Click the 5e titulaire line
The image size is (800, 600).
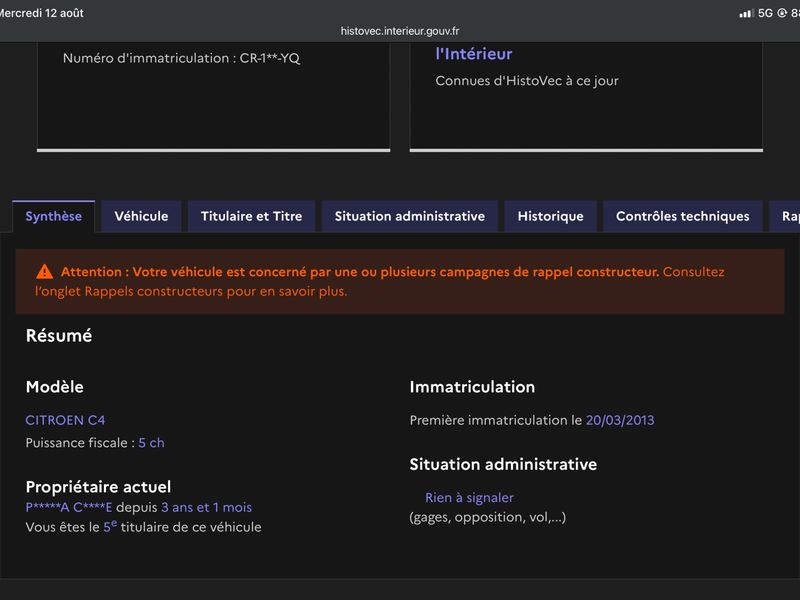coord(143,527)
